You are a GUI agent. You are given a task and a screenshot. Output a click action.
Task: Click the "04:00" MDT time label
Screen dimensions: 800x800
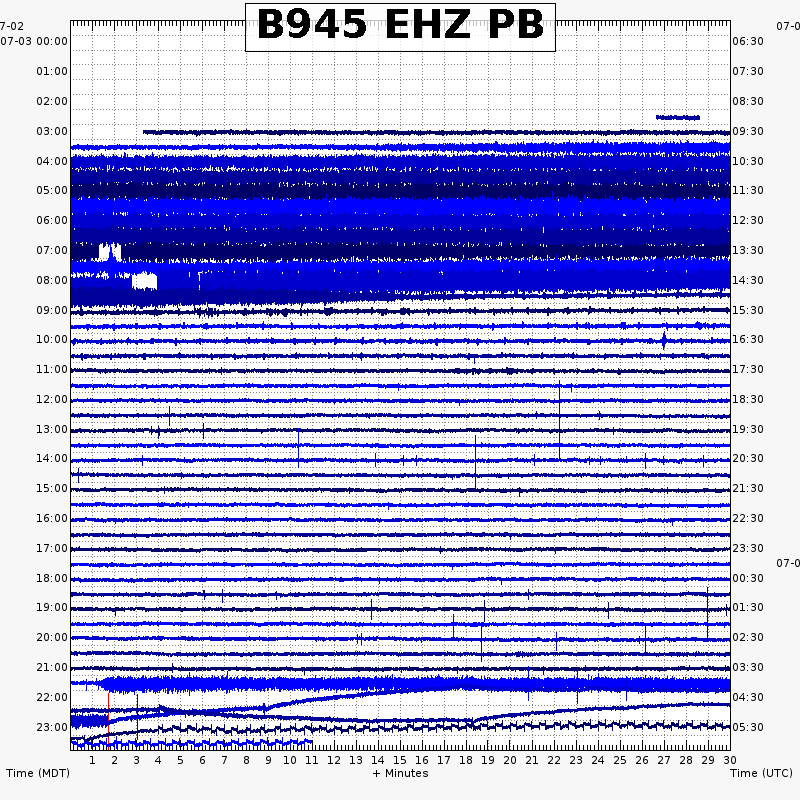click(52, 162)
